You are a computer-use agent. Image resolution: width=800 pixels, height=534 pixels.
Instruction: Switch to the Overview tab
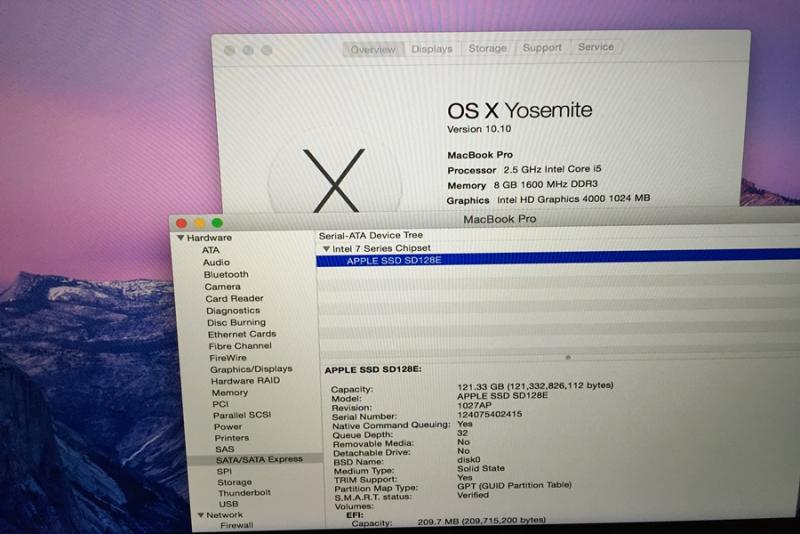373,49
